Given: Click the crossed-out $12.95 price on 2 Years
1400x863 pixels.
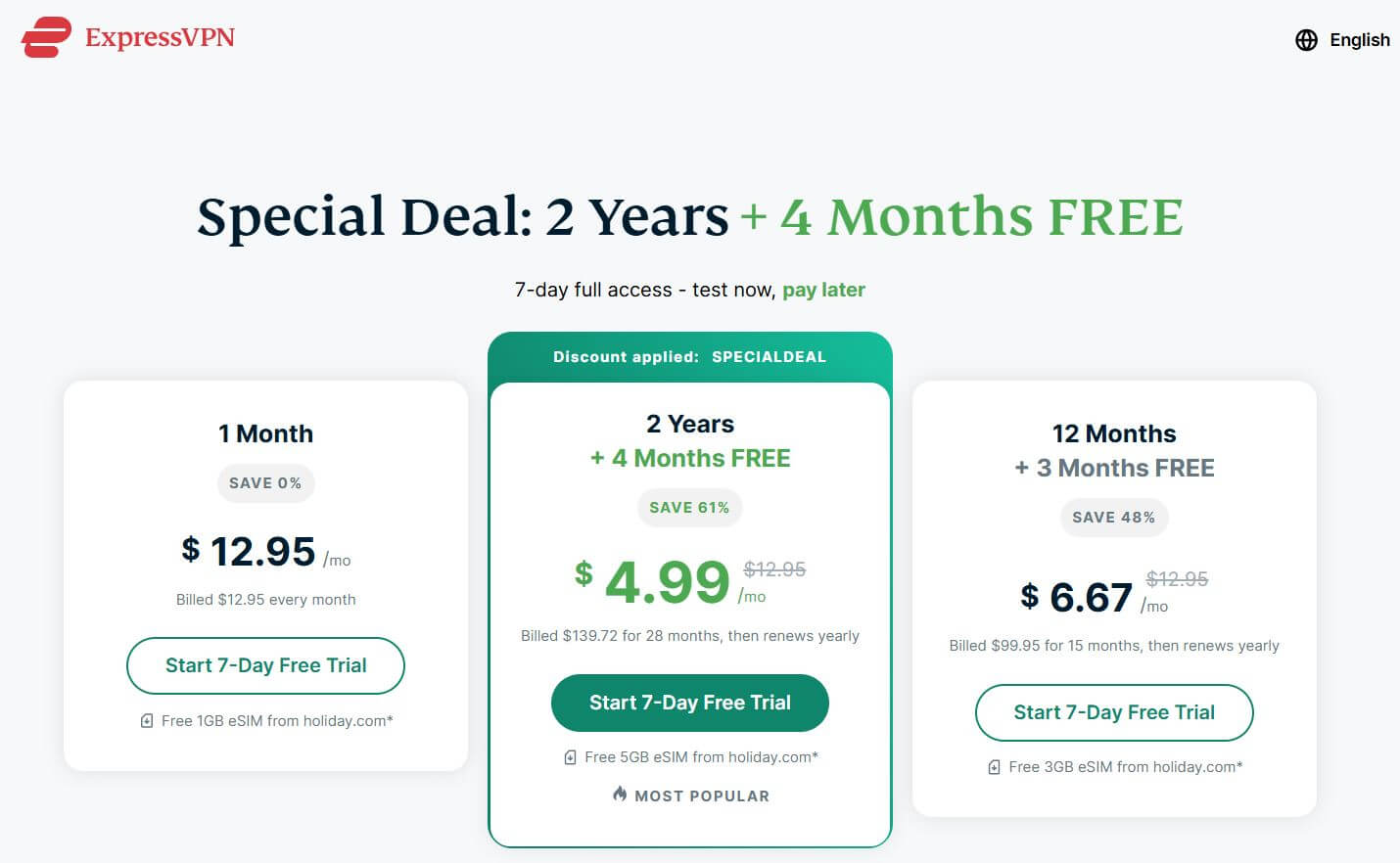Looking at the screenshot, I should (774, 568).
